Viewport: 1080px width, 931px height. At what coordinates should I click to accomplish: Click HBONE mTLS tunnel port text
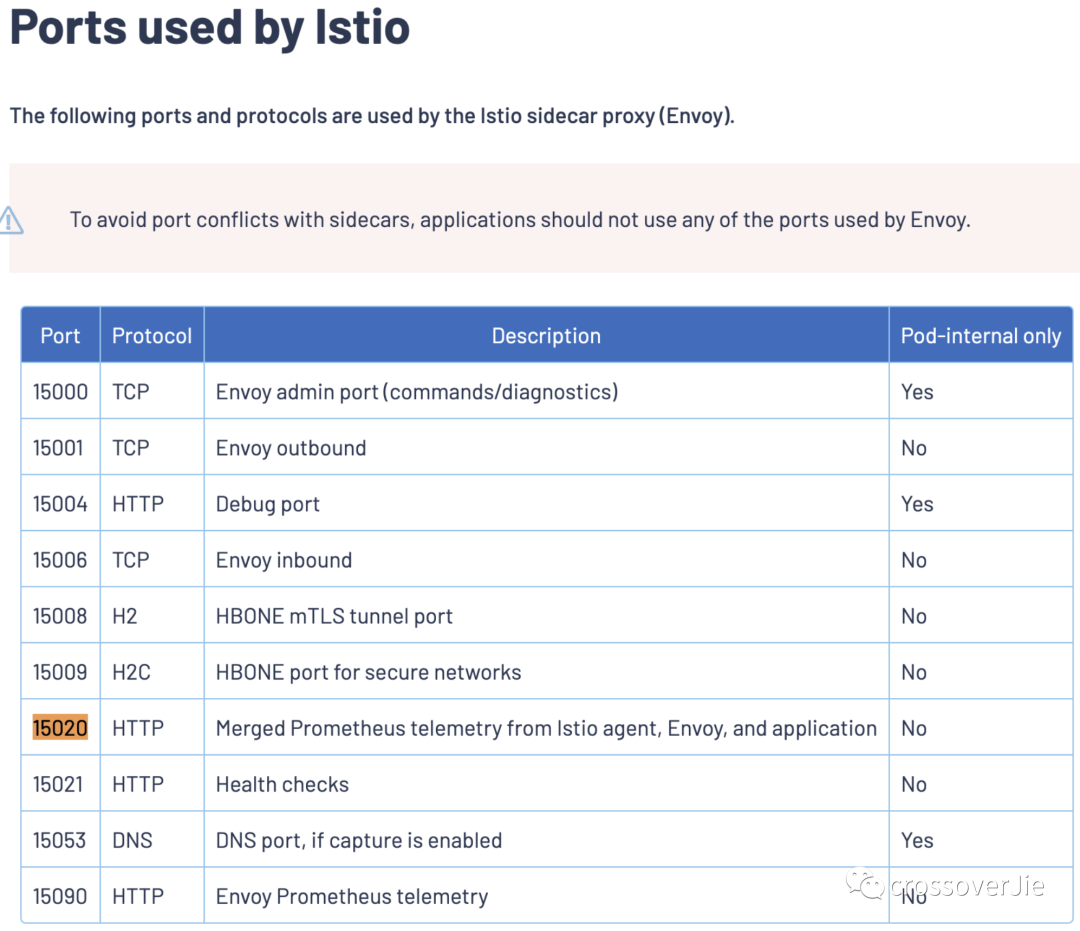(x=334, y=616)
